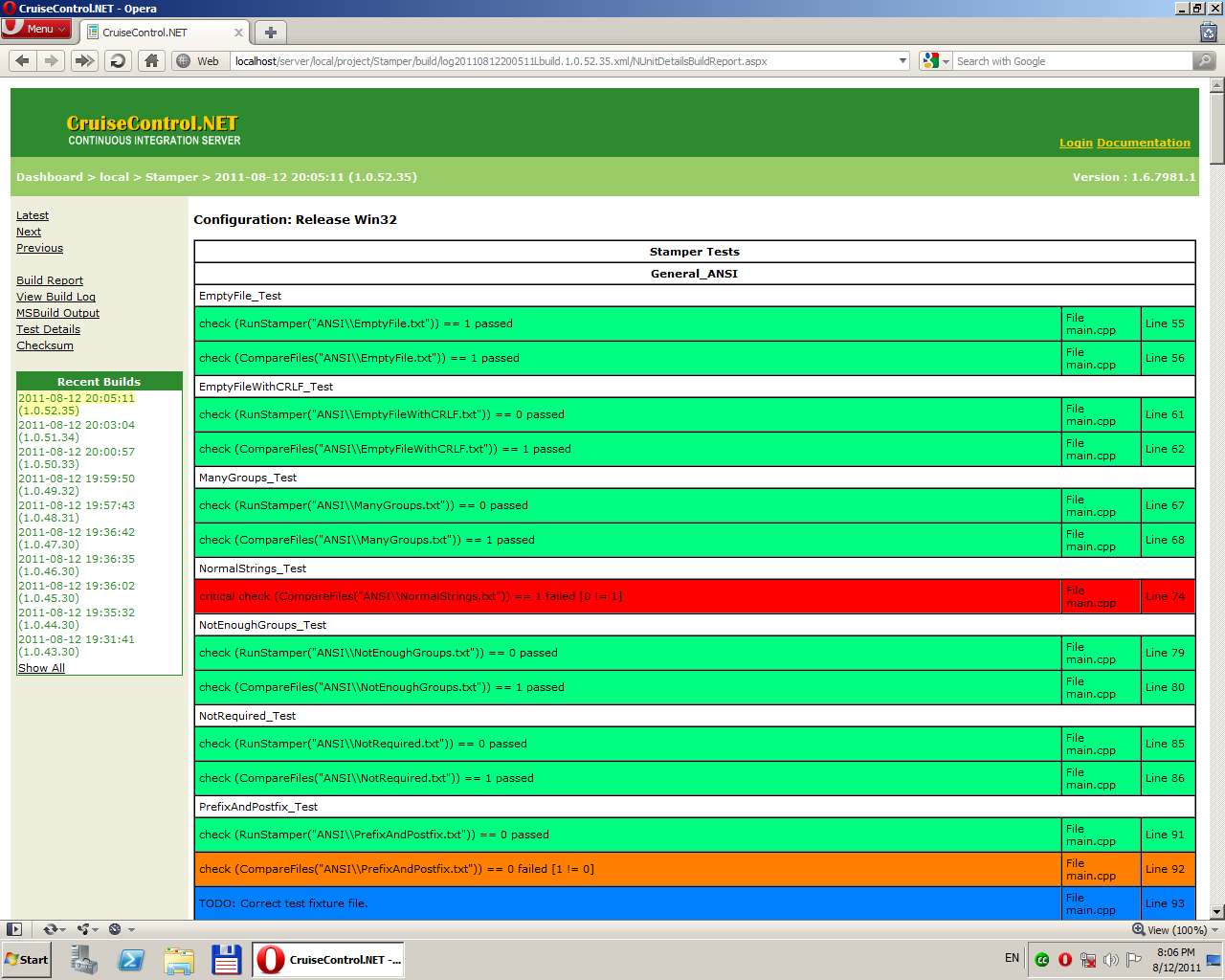Go to the Home page
Viewport: 1225px width, 980px height.
151,61
